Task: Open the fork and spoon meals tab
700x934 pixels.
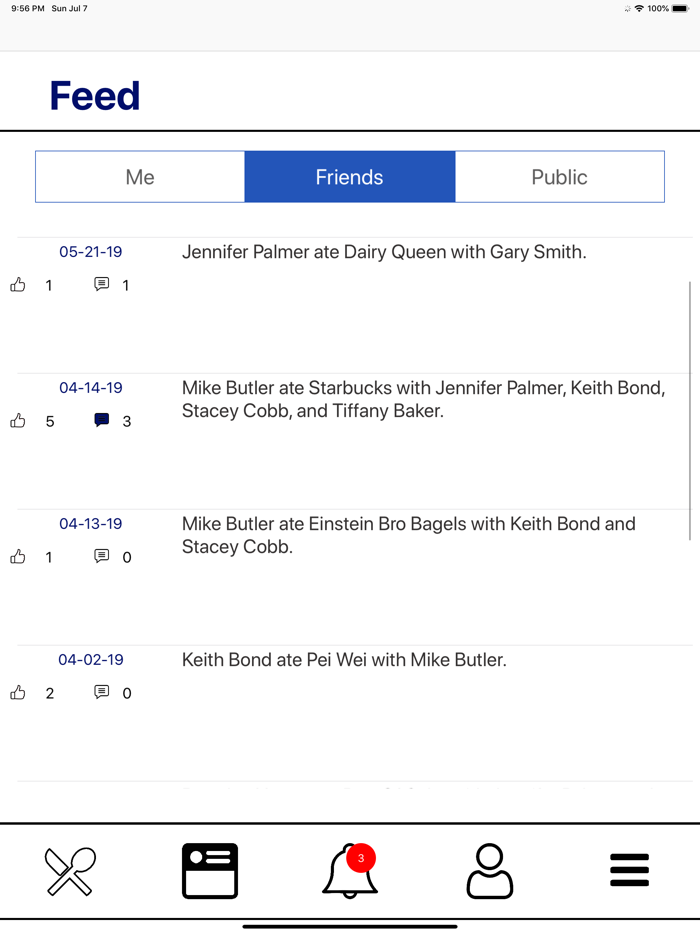Action: 70,871
